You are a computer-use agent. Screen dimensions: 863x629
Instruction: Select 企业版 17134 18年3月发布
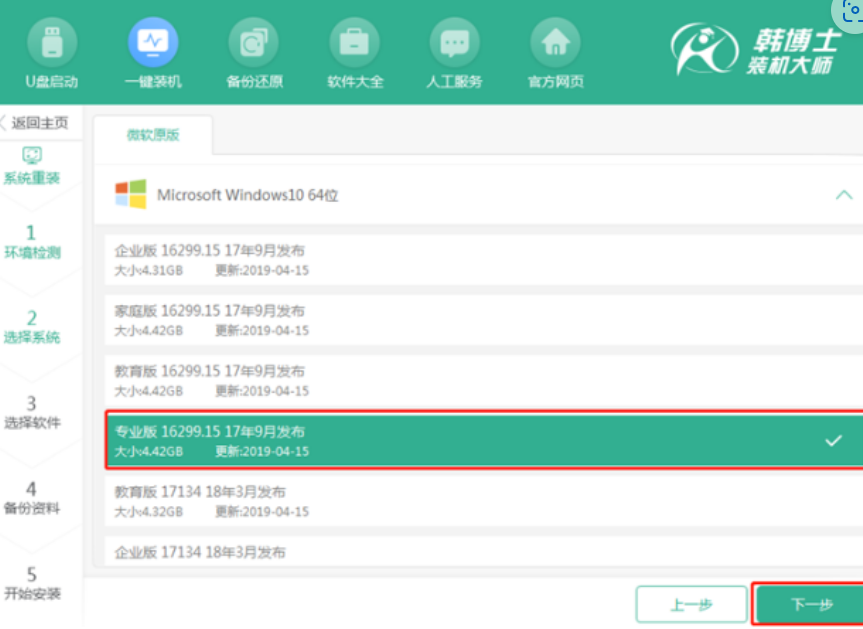[484, 551]
